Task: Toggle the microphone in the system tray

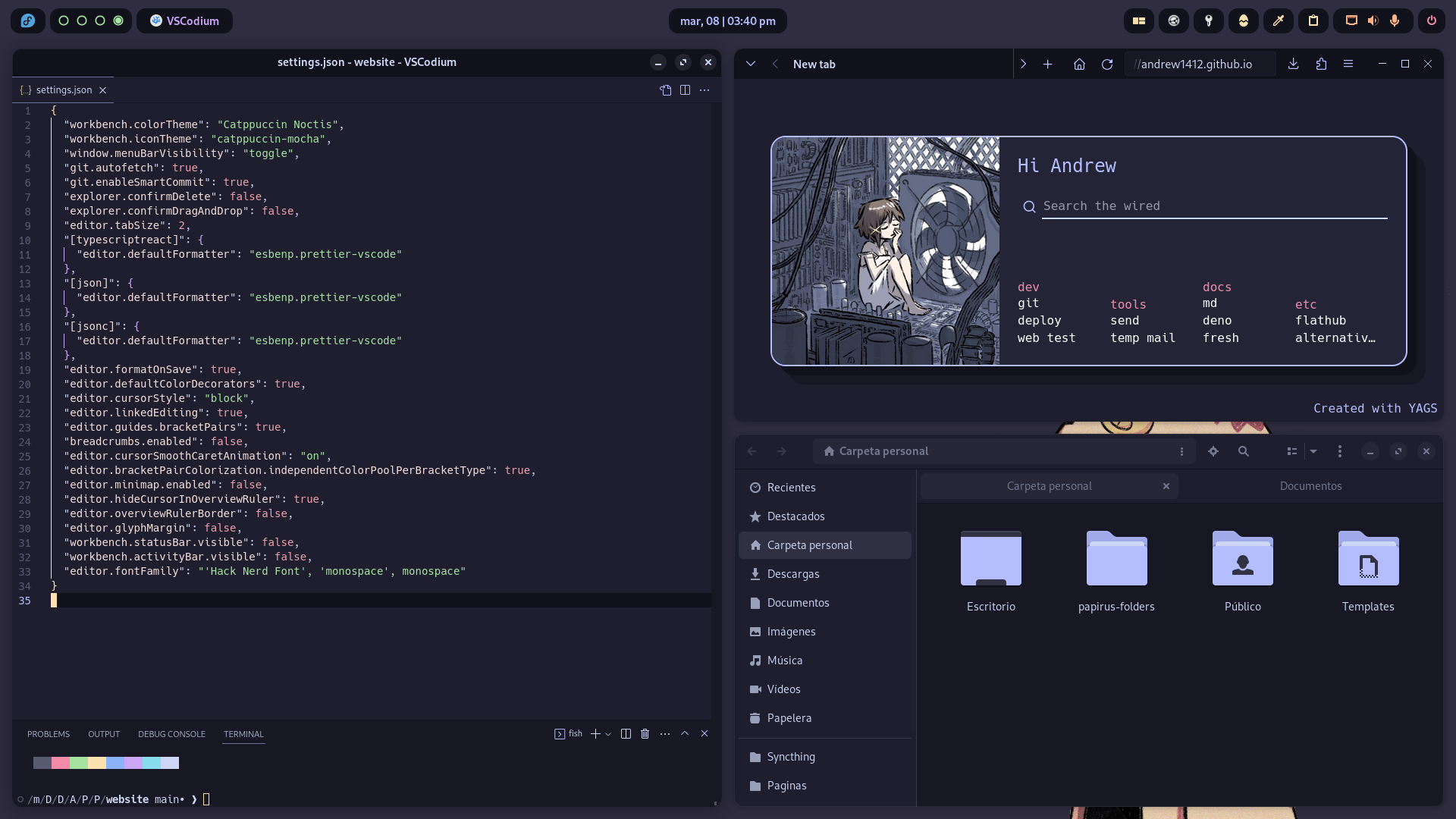Action: [x=1394, y=21]
